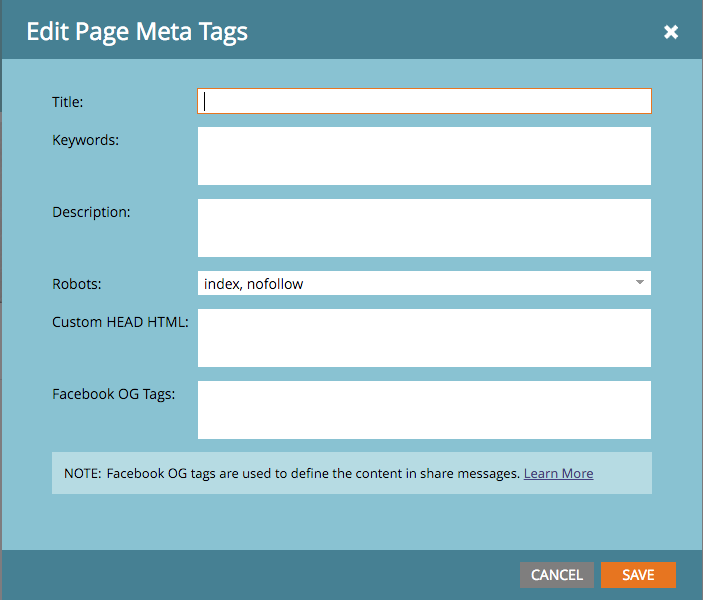Open the Learn More link
The image size is (703, 600).
pos(558,473)
